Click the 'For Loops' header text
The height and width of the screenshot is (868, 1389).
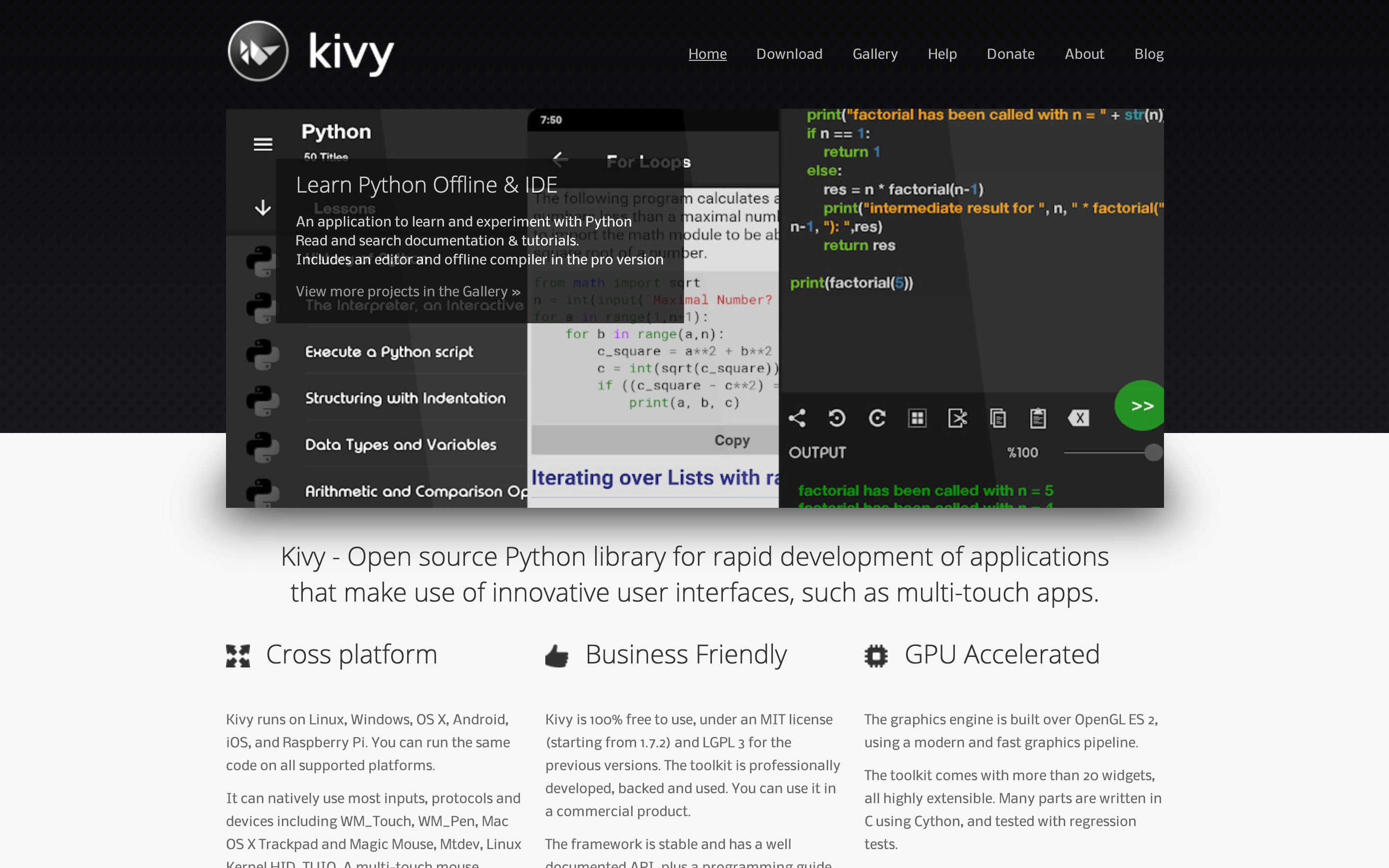649,162
